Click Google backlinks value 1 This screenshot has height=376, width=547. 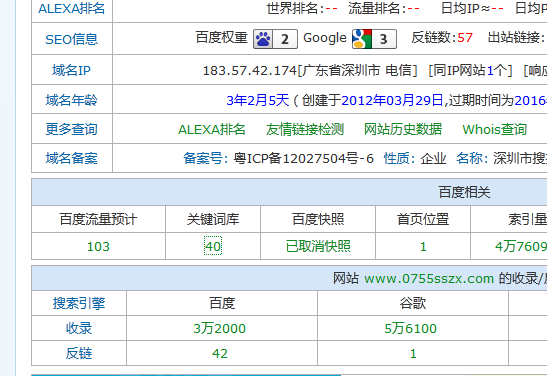pos(413,354)
